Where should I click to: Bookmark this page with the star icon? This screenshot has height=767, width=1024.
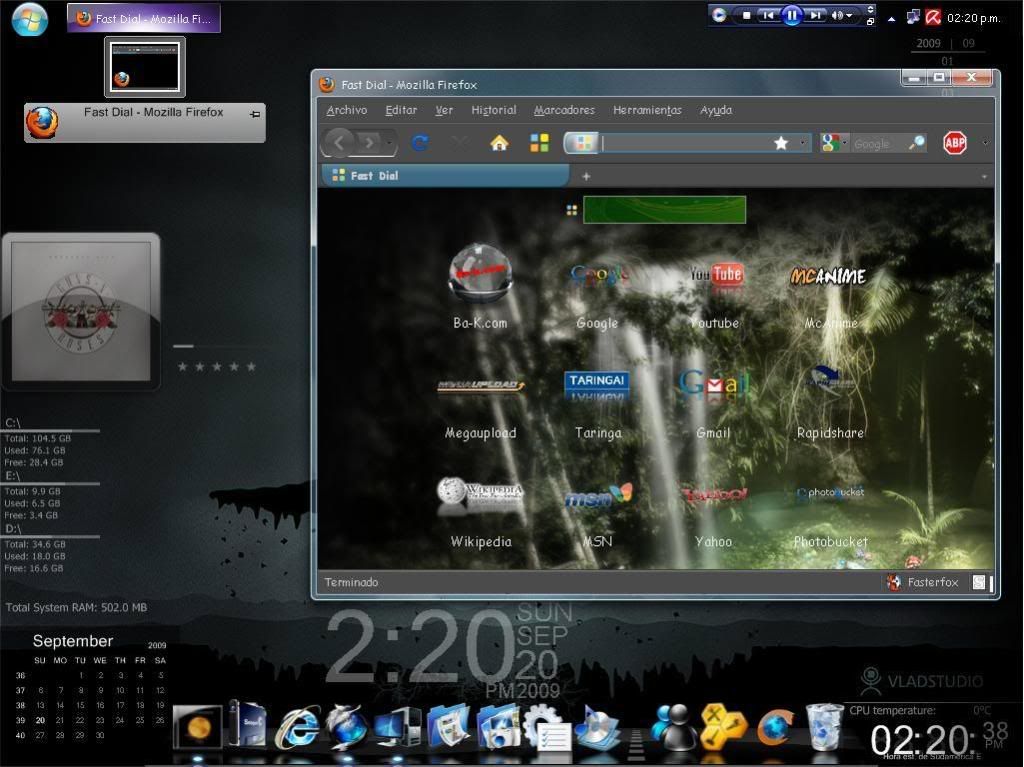pos(781,143)
